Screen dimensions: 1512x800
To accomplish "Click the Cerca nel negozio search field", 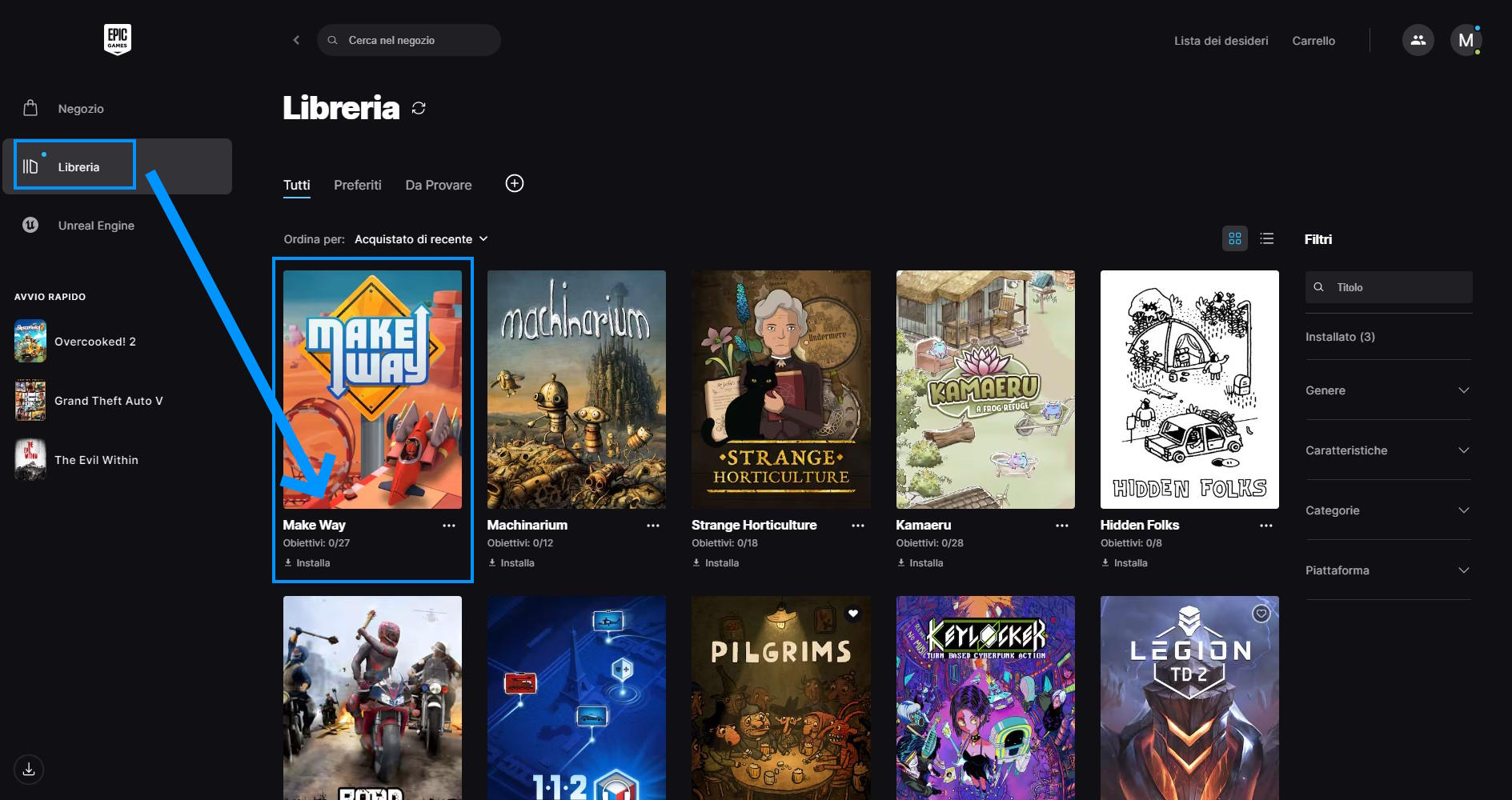I will point(409,40).
